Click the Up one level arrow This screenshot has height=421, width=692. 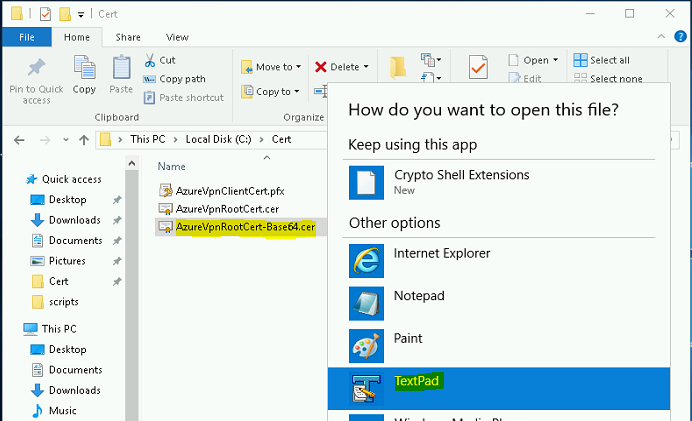tap(84, 140)
